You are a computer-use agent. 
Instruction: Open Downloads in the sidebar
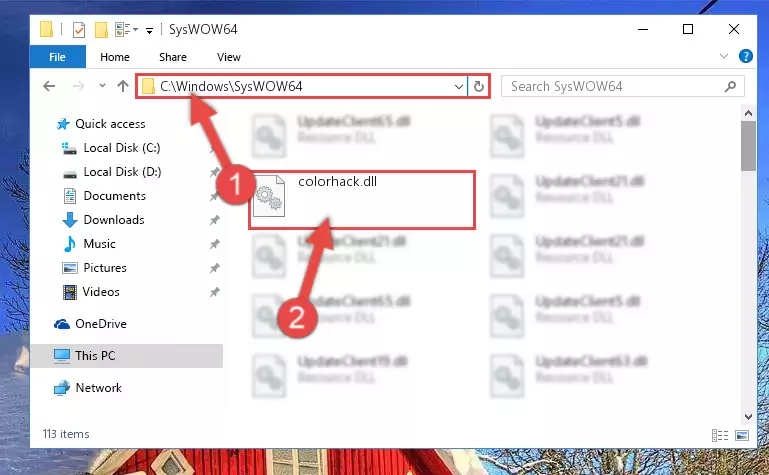pos(114,220)
